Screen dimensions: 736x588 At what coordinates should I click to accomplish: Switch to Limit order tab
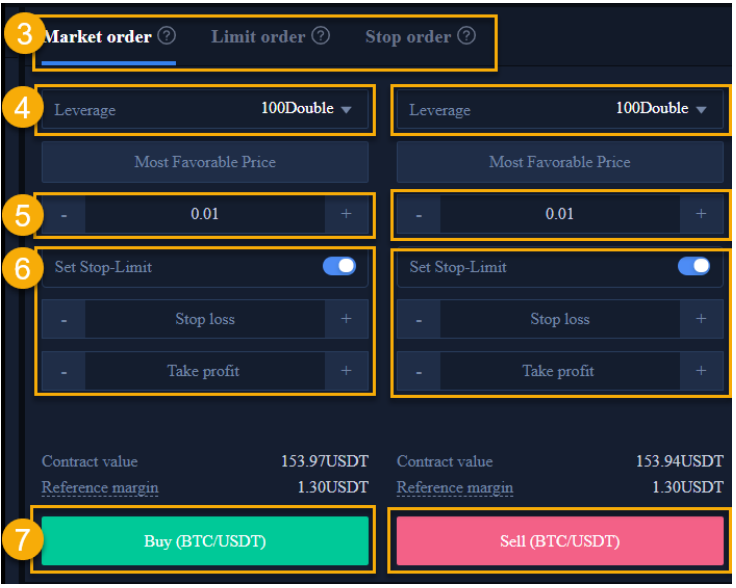(x=258, y=37)
